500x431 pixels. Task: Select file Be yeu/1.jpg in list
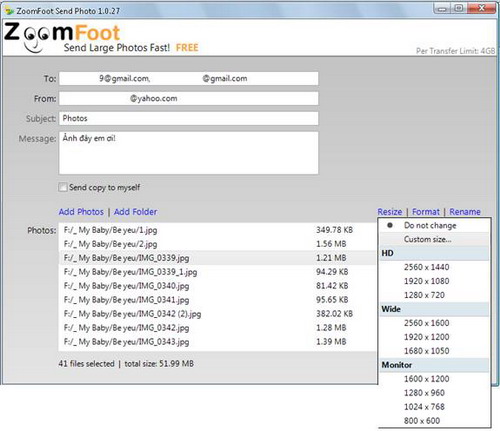click(x=217, y=230)
